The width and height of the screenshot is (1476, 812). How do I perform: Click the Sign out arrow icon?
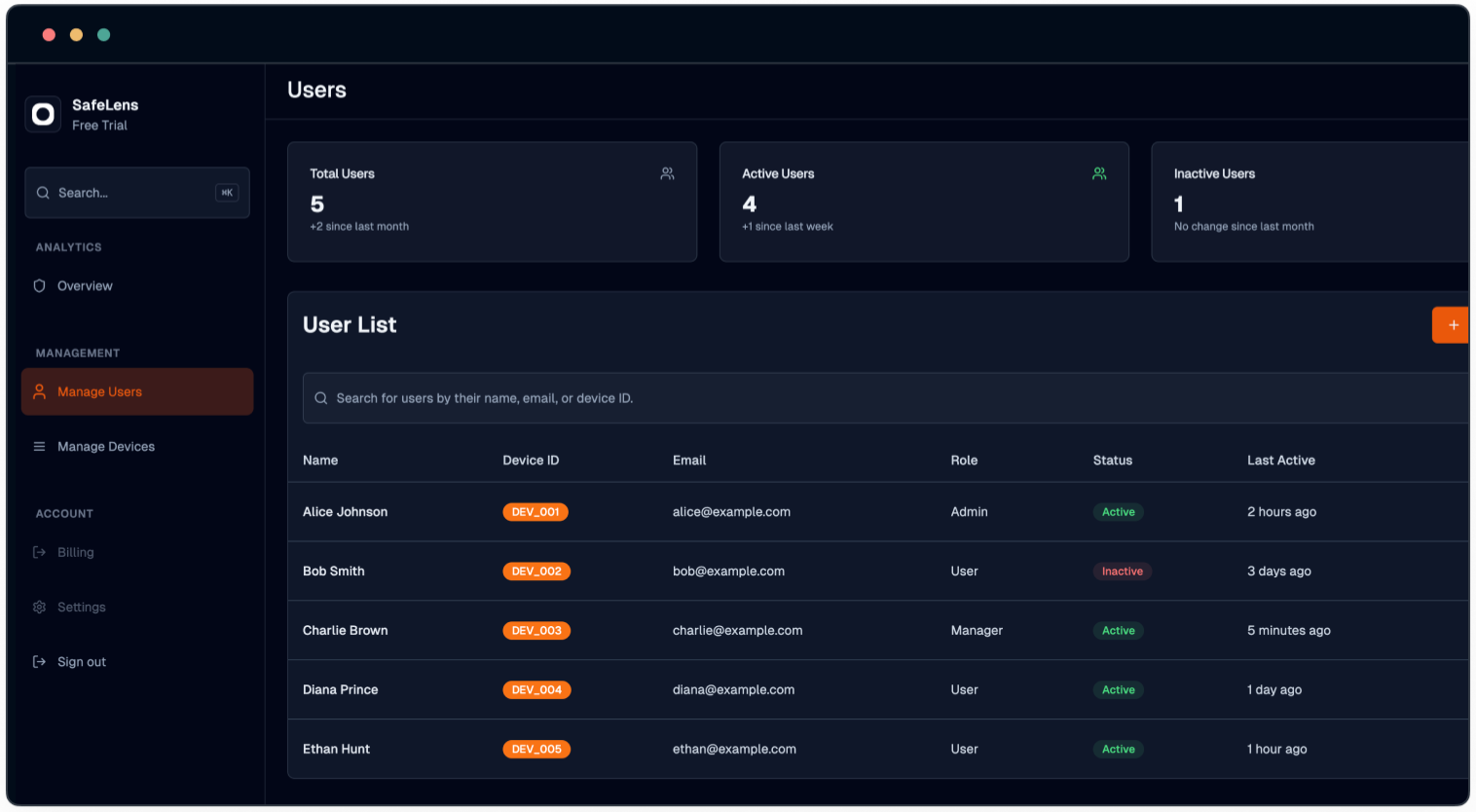pyautogui.click(x=40, y=662)
